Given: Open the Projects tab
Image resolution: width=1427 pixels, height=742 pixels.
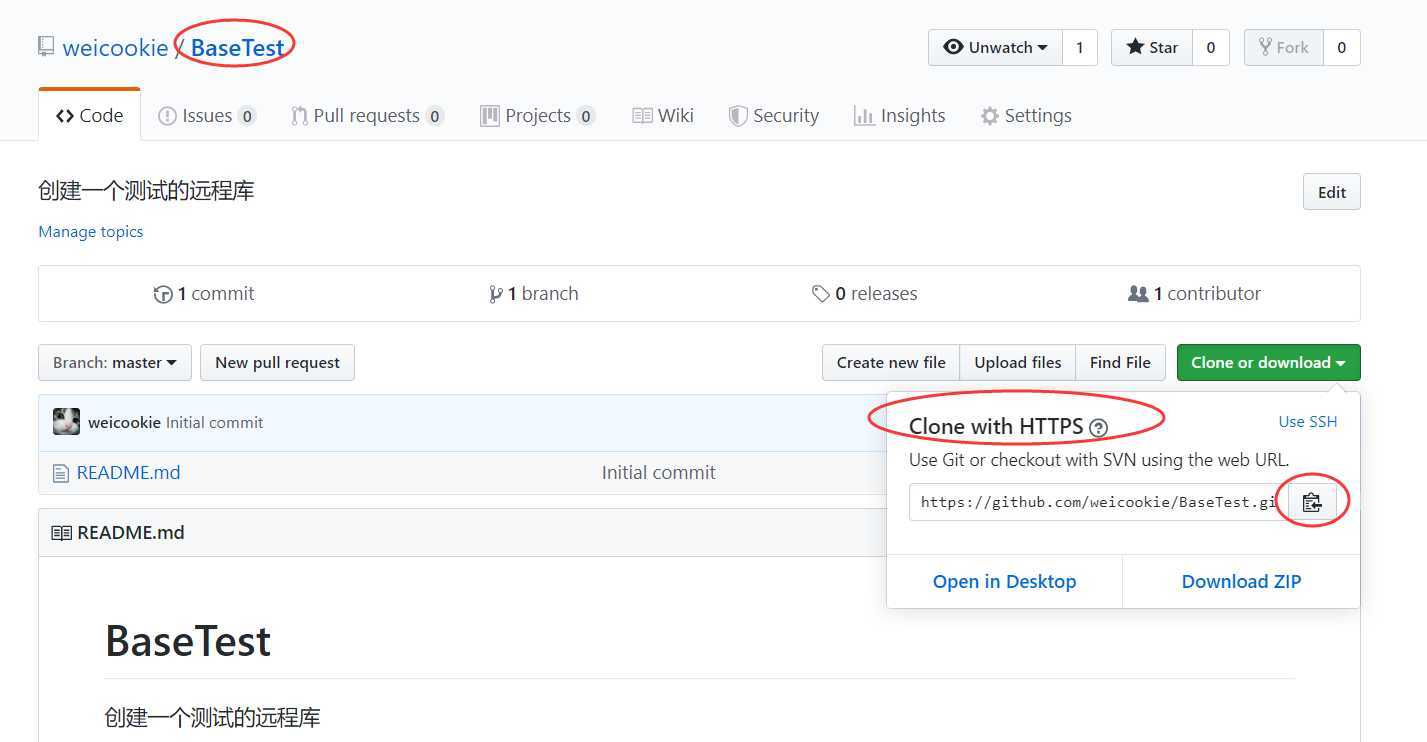Looking at the screenshot, I should click(x=538, y=115).
